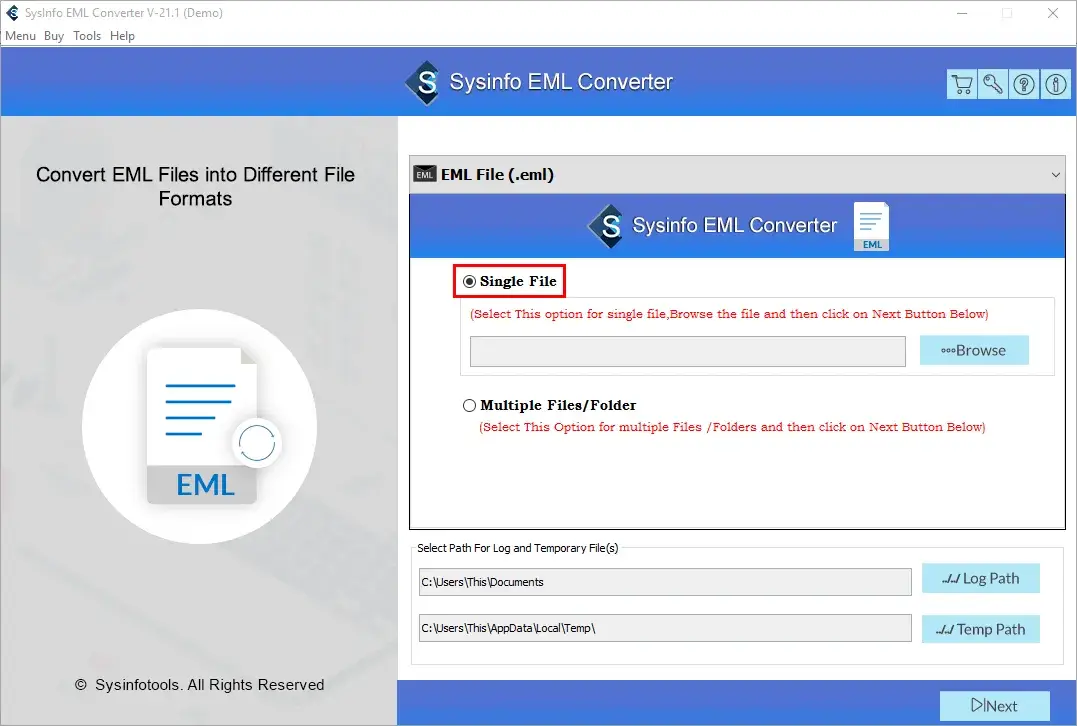Click the SysInfo logo in title bar
The width and height of the screenshot is (1077, 726).
(12, 13)
